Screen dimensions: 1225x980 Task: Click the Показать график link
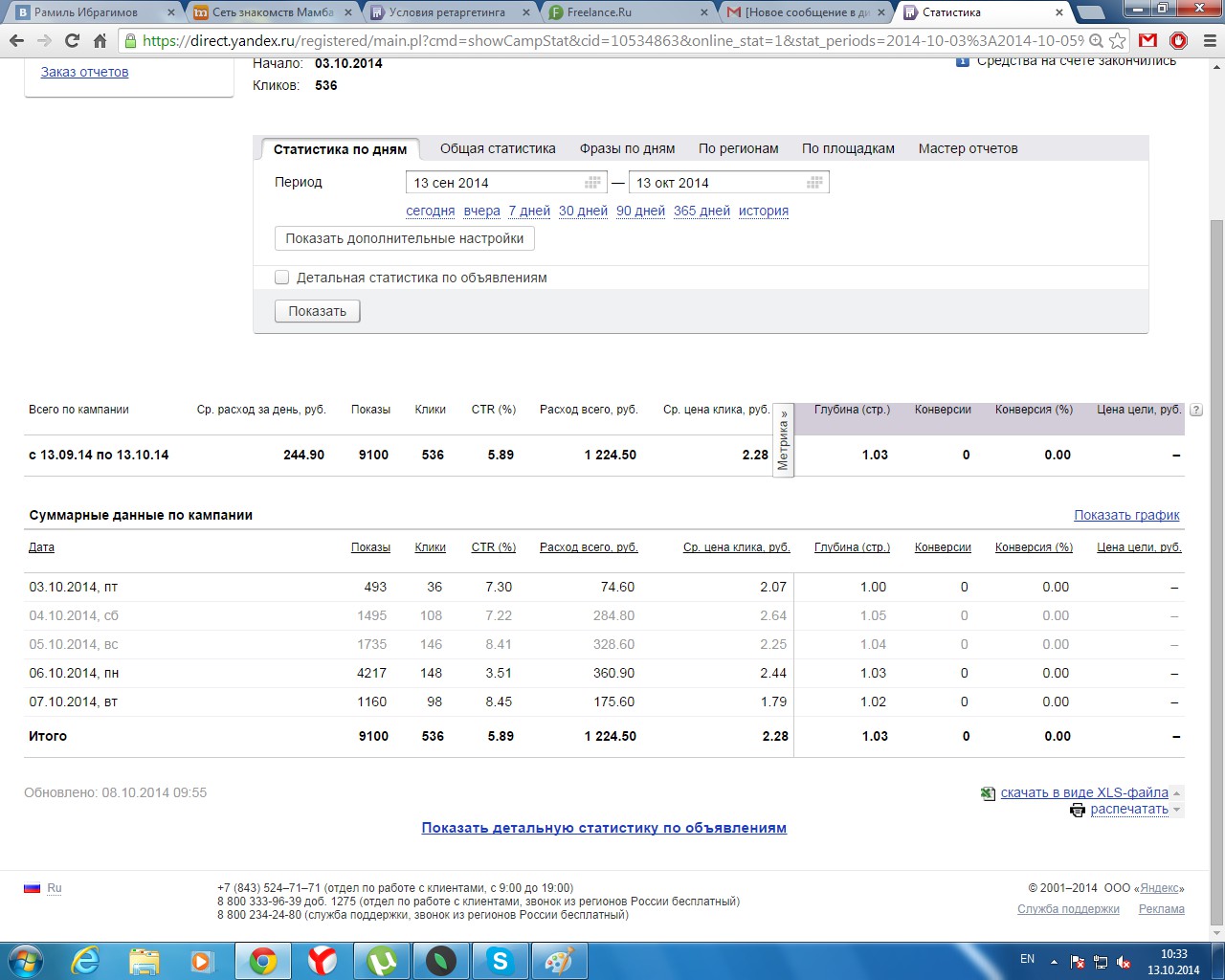click(1126, 515)
